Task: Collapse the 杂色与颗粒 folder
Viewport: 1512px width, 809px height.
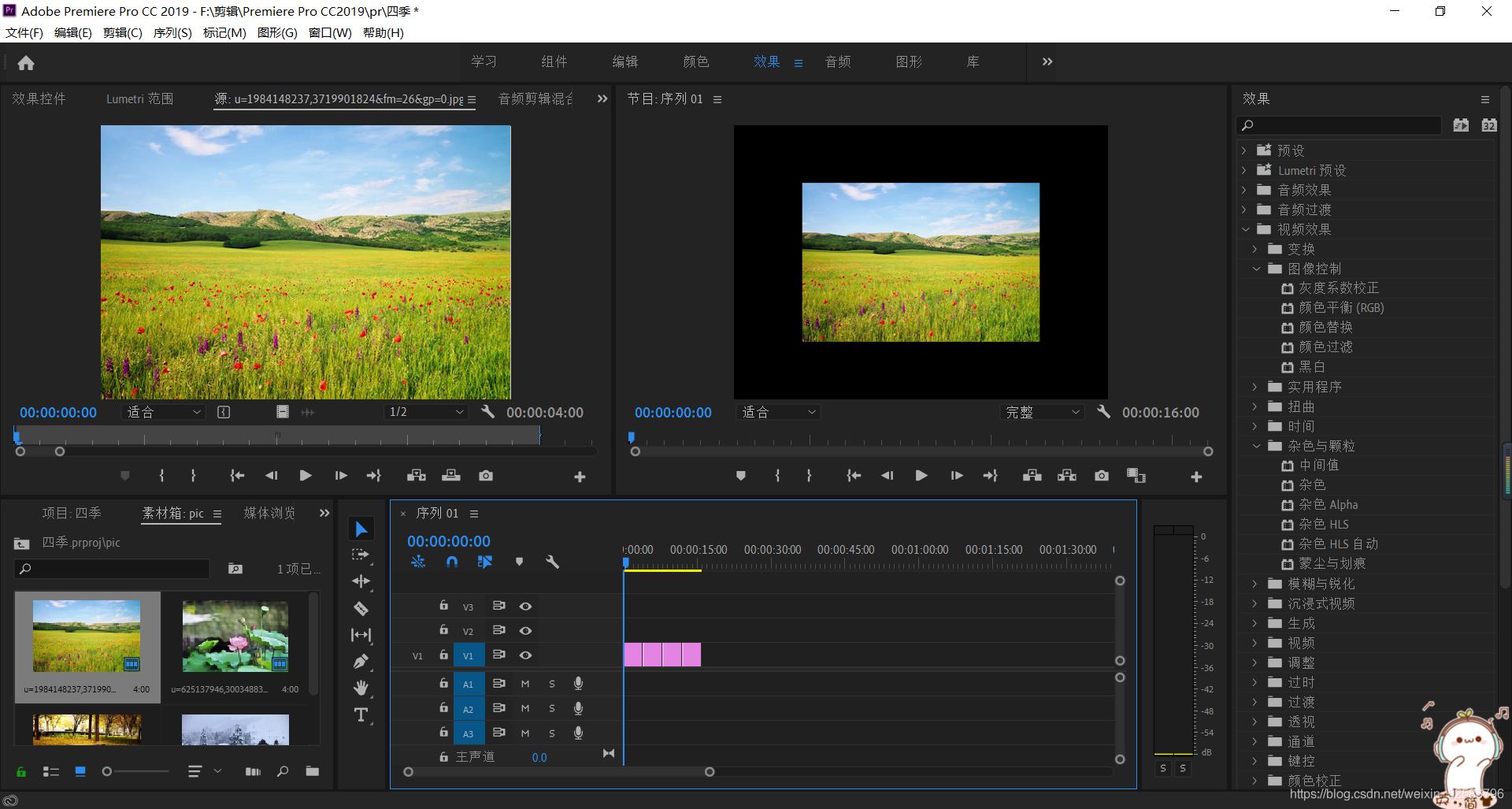Action: pos(1256,446)
